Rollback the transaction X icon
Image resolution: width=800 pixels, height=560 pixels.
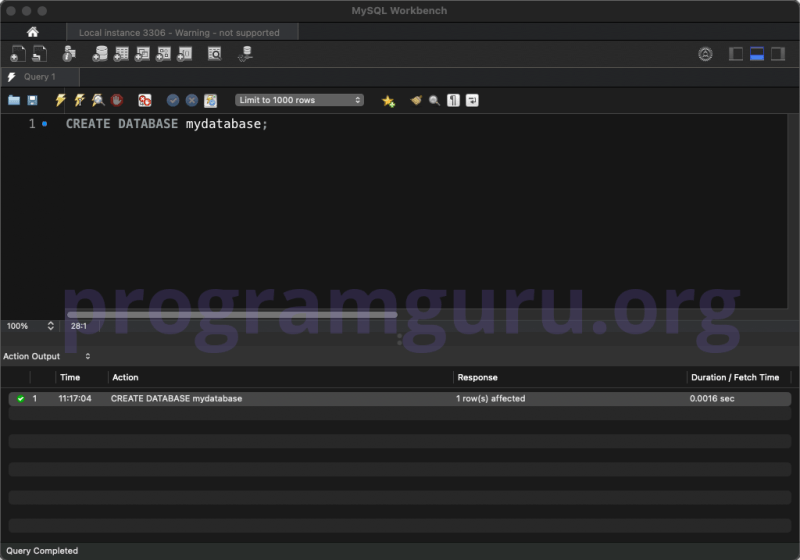[x=192, y=100]
